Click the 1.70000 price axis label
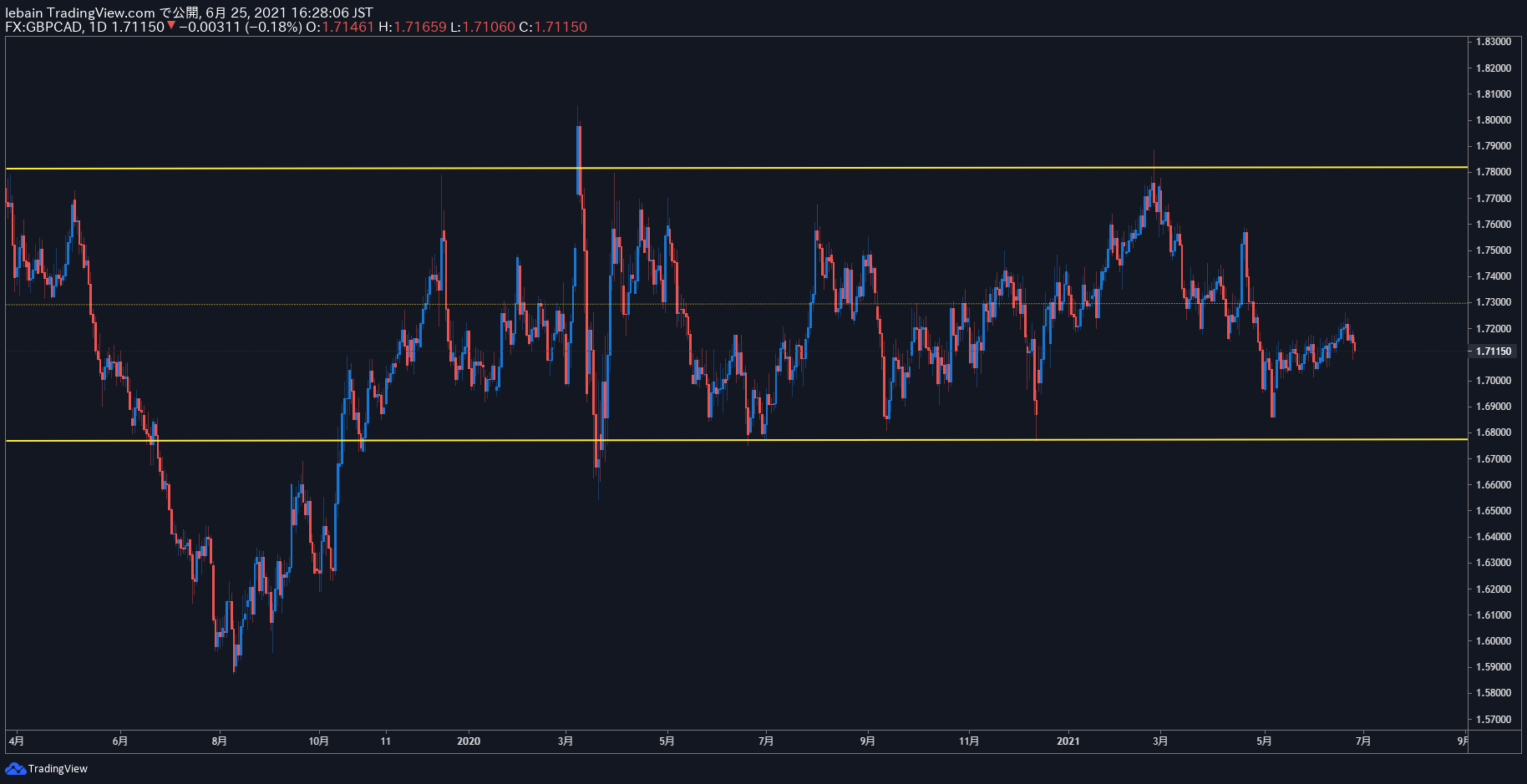Image resolution: width=1527 pixels, height=784 pixels. pos(1494,381)
